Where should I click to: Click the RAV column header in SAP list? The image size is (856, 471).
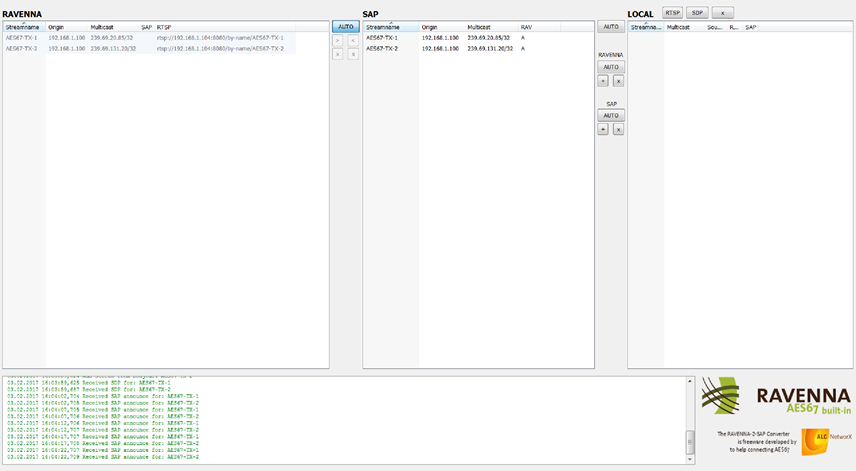(539, 27)
